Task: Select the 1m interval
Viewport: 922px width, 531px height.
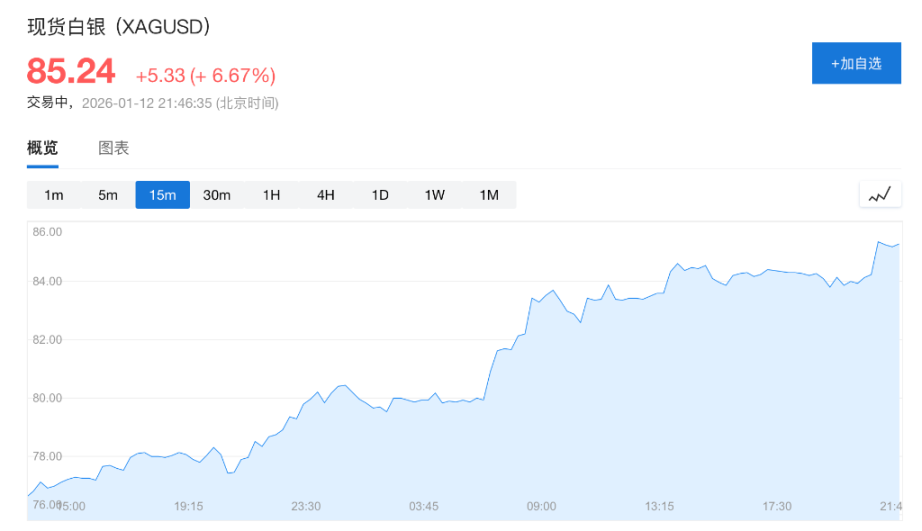Action: [54, 195]
